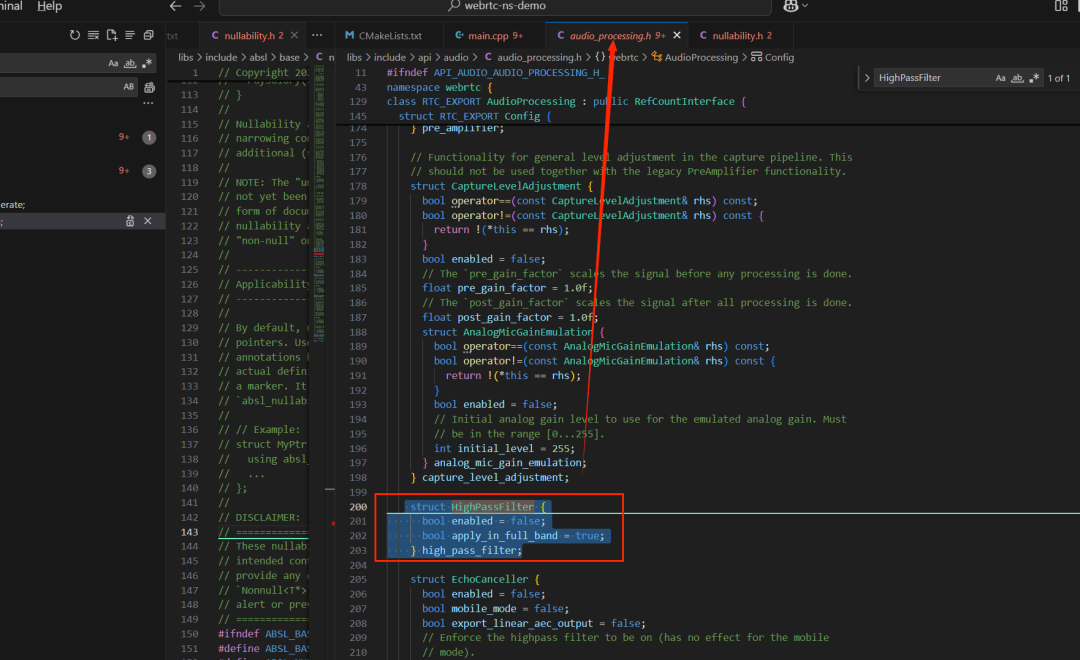The height and width of the screenshot is (660, 1080).
Task: Click 'audio_processing.h' in breadcrumb
Action: (x=539, y=57)
